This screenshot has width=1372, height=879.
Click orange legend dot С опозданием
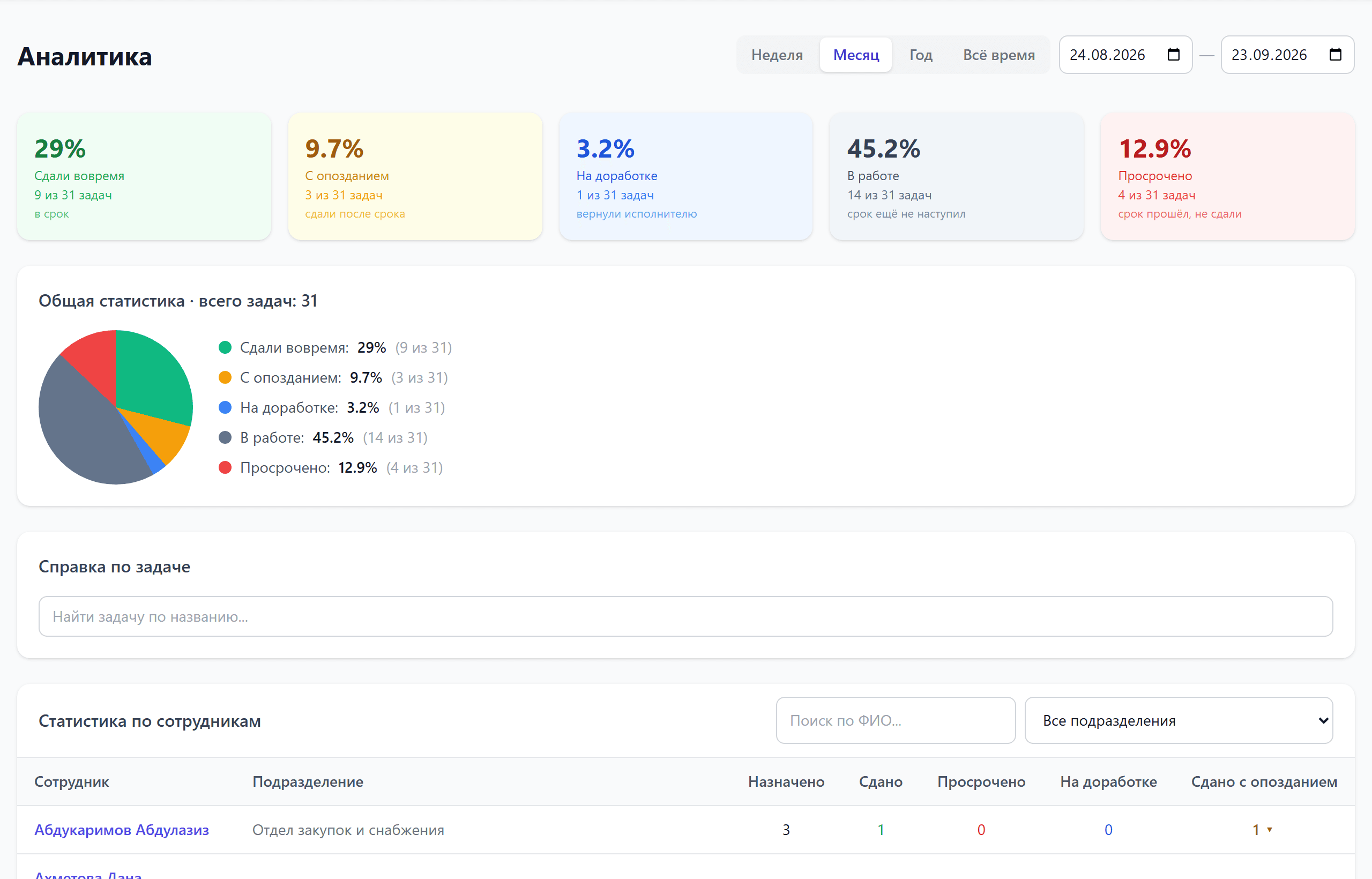click(225, 377)
